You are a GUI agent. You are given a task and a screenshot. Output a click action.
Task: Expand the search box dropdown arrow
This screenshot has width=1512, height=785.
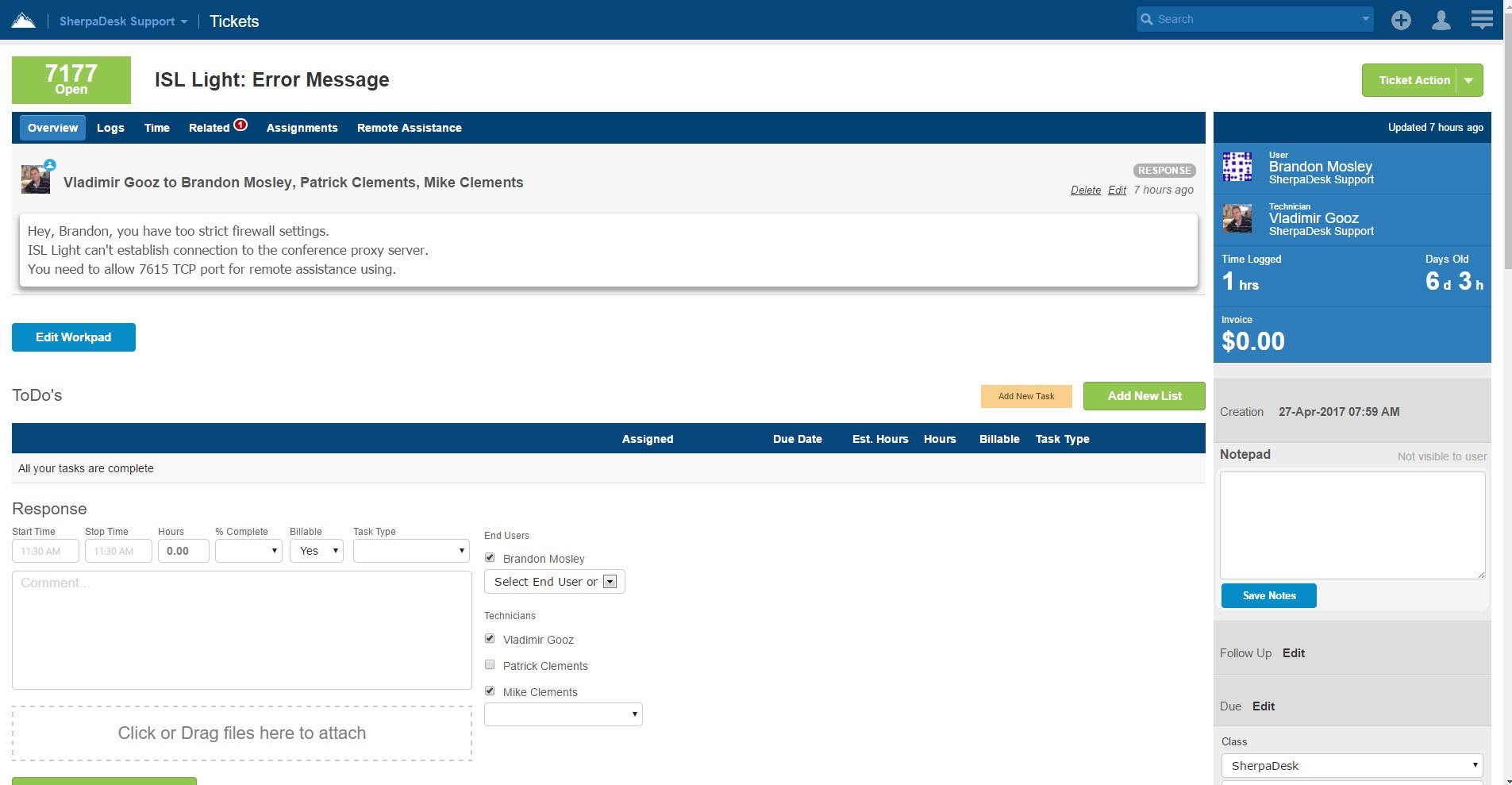1365,19
